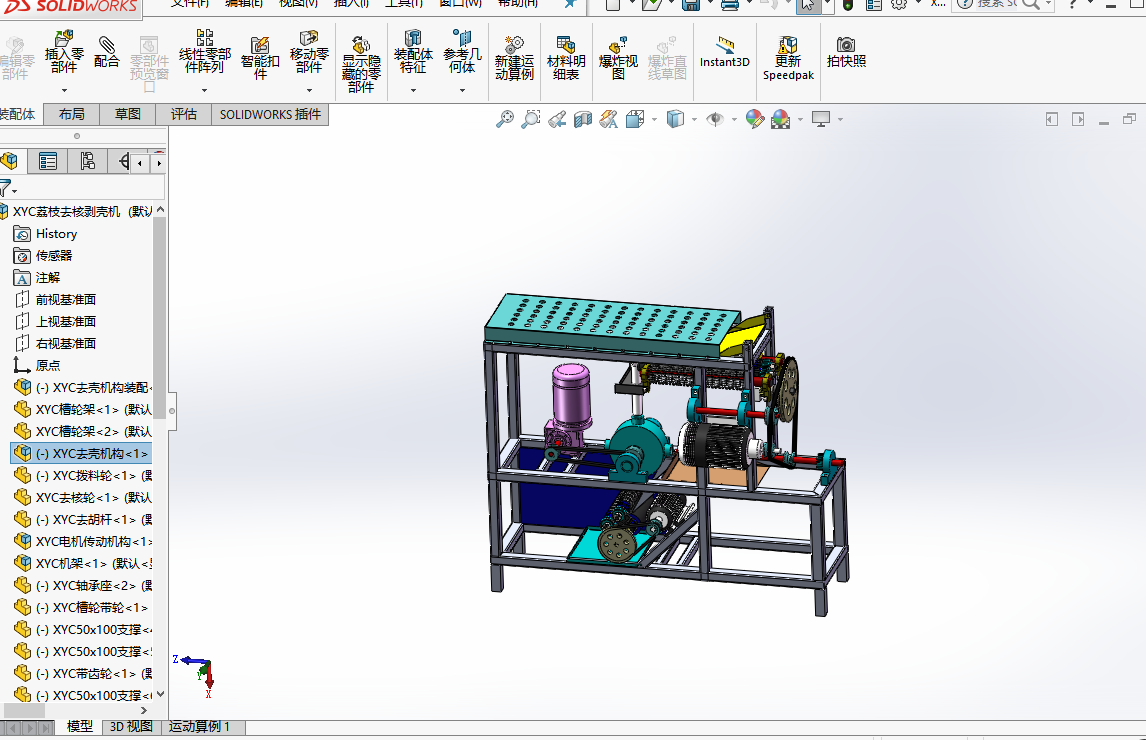Click the Dynamic Annotation Views icon

point(608,119)
